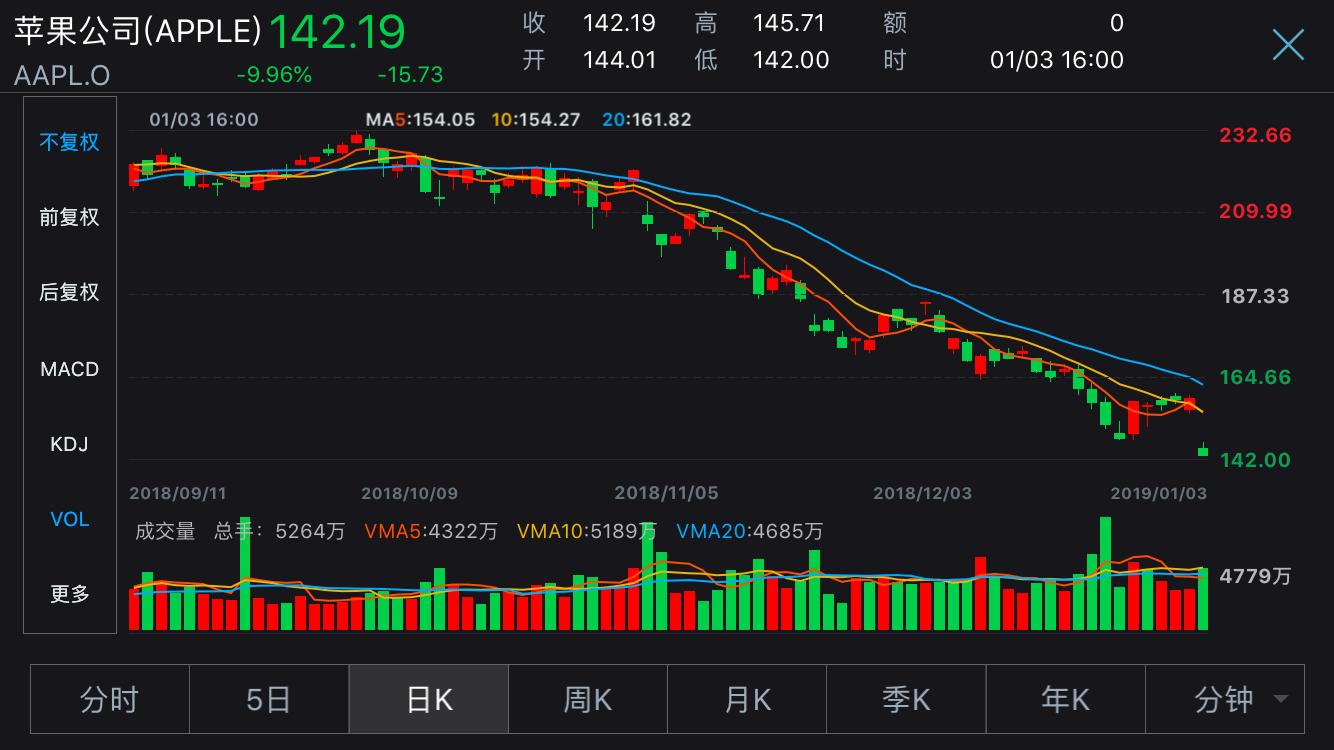Open the 季K quarterly chart tab

(906, 699)
